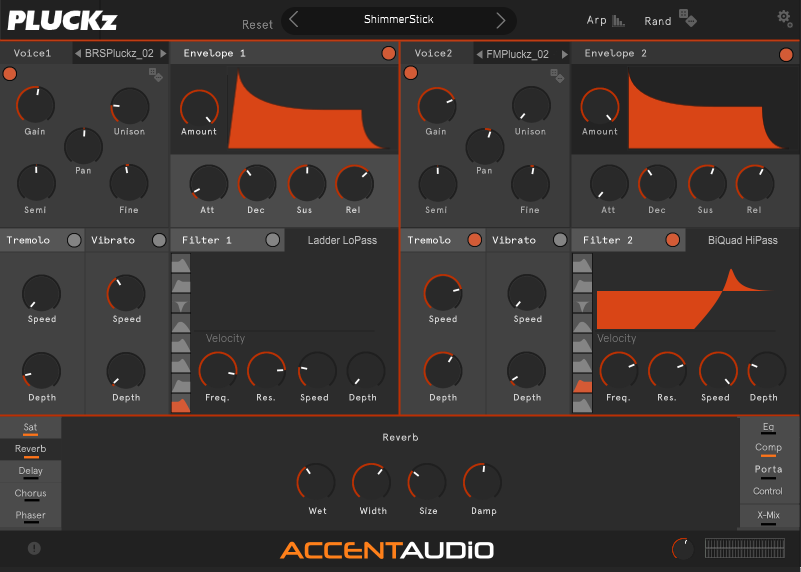Click the Rand dice icon

tap(687, 18)
